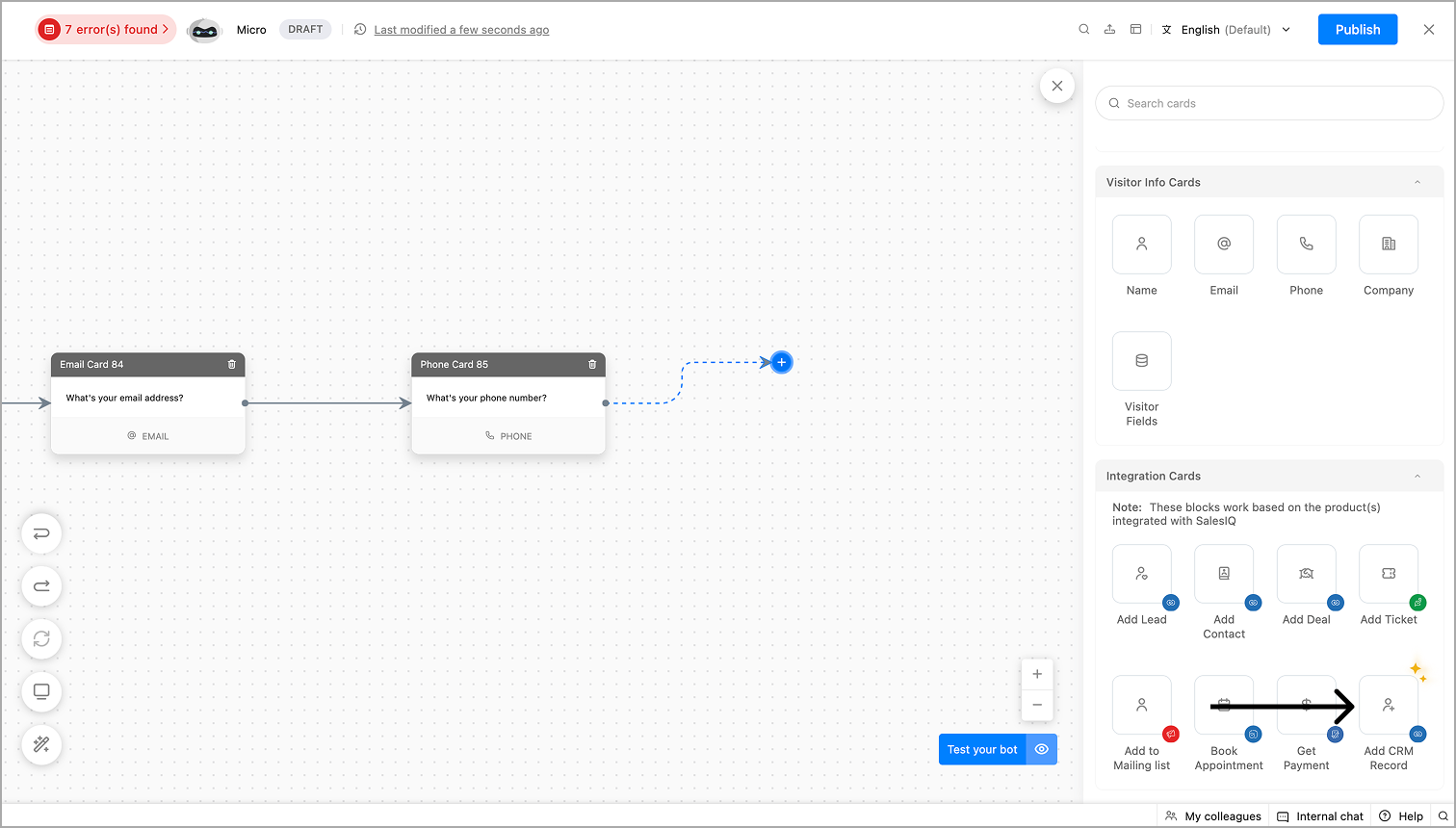The width and height of the screenshot is (1456, 828).
Task: Zoom in the canvas with plus
Action: [x=1037, y=674]
